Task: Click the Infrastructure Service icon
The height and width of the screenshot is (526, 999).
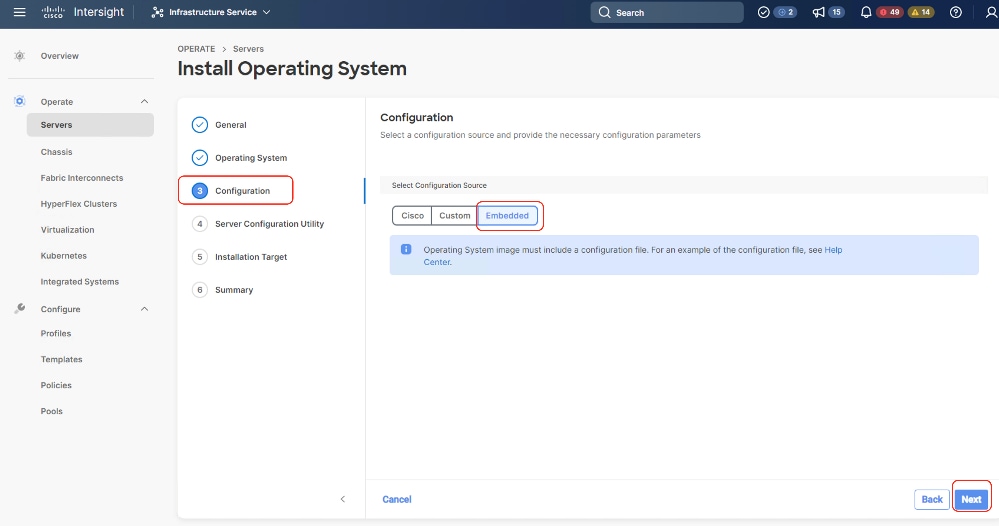Action: (x=157, y=12)
